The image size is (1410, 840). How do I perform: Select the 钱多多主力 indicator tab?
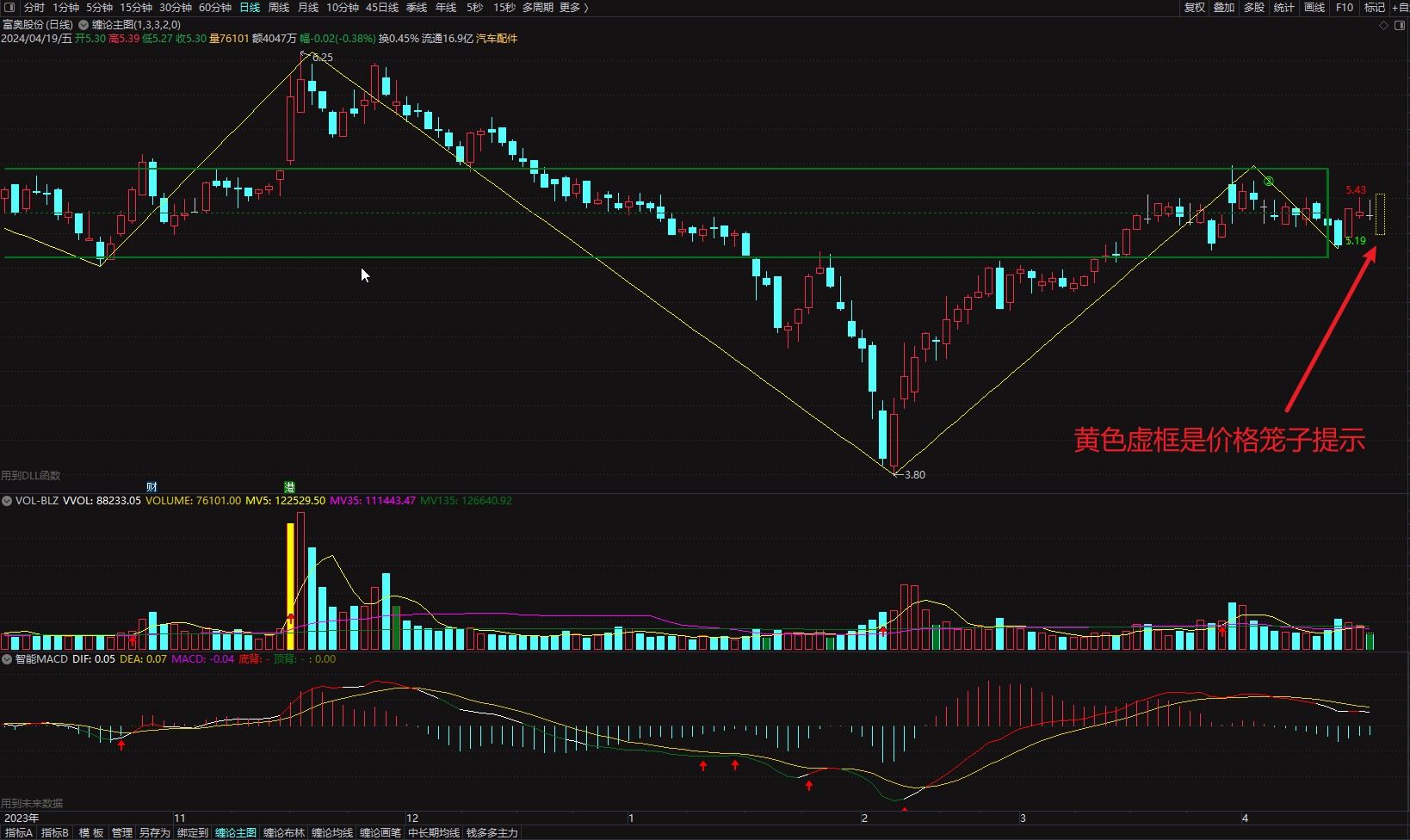click(x=492, y=832)
